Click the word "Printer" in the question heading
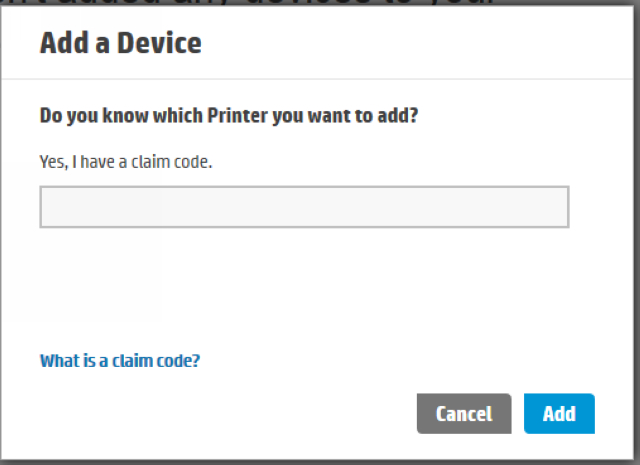Image resolution: width=640 pixels, height=465 pixels. click(x=209, y=116)
